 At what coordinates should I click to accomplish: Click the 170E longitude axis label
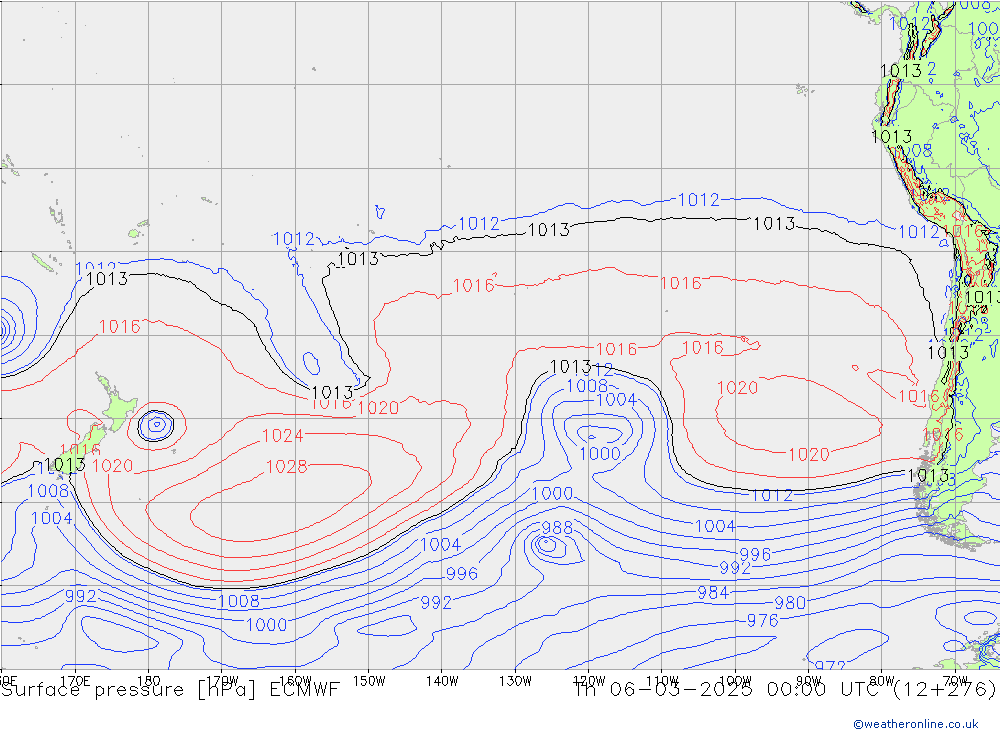click(x=75, y=681)
